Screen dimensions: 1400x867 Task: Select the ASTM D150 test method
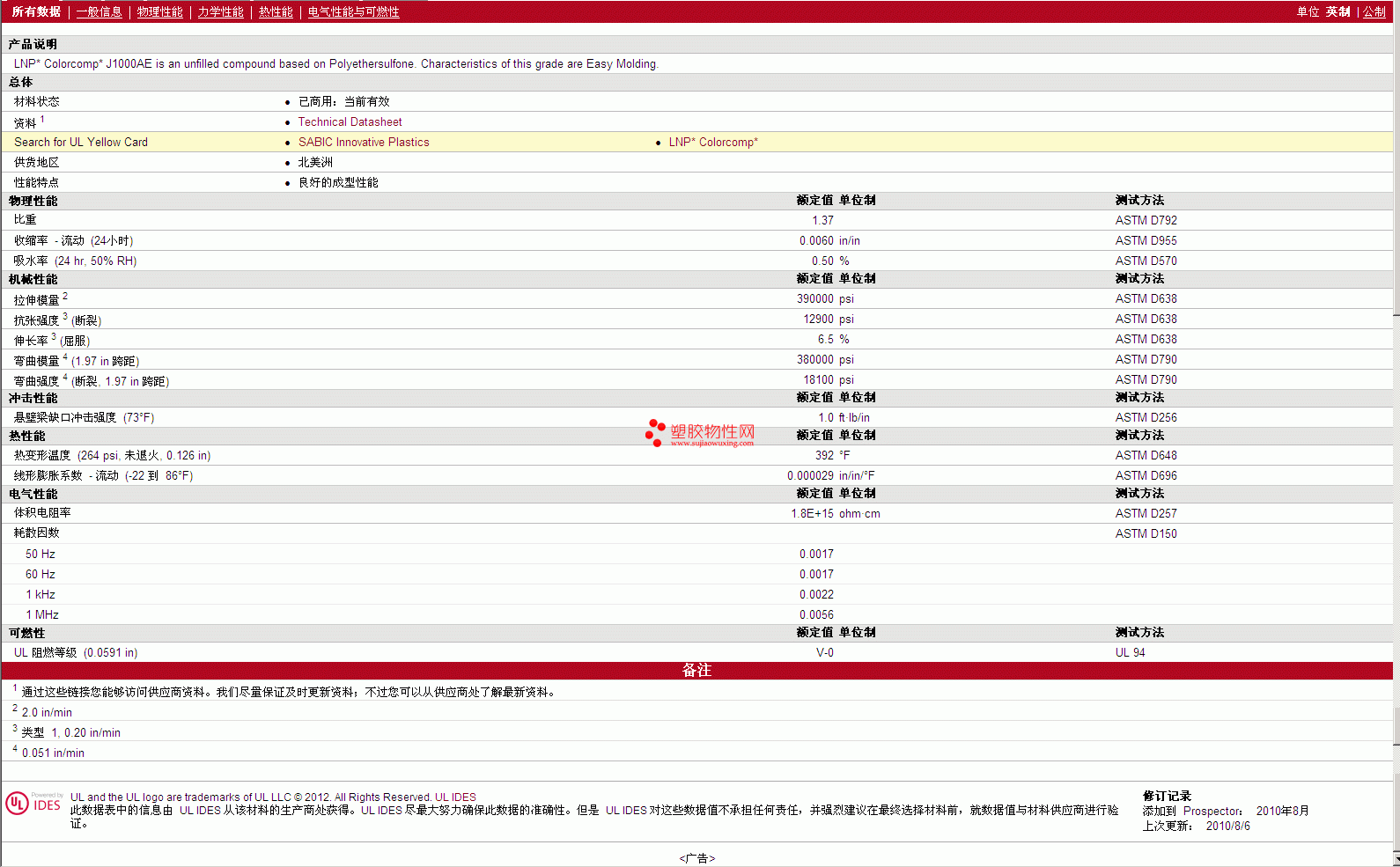click(1146, 534)
